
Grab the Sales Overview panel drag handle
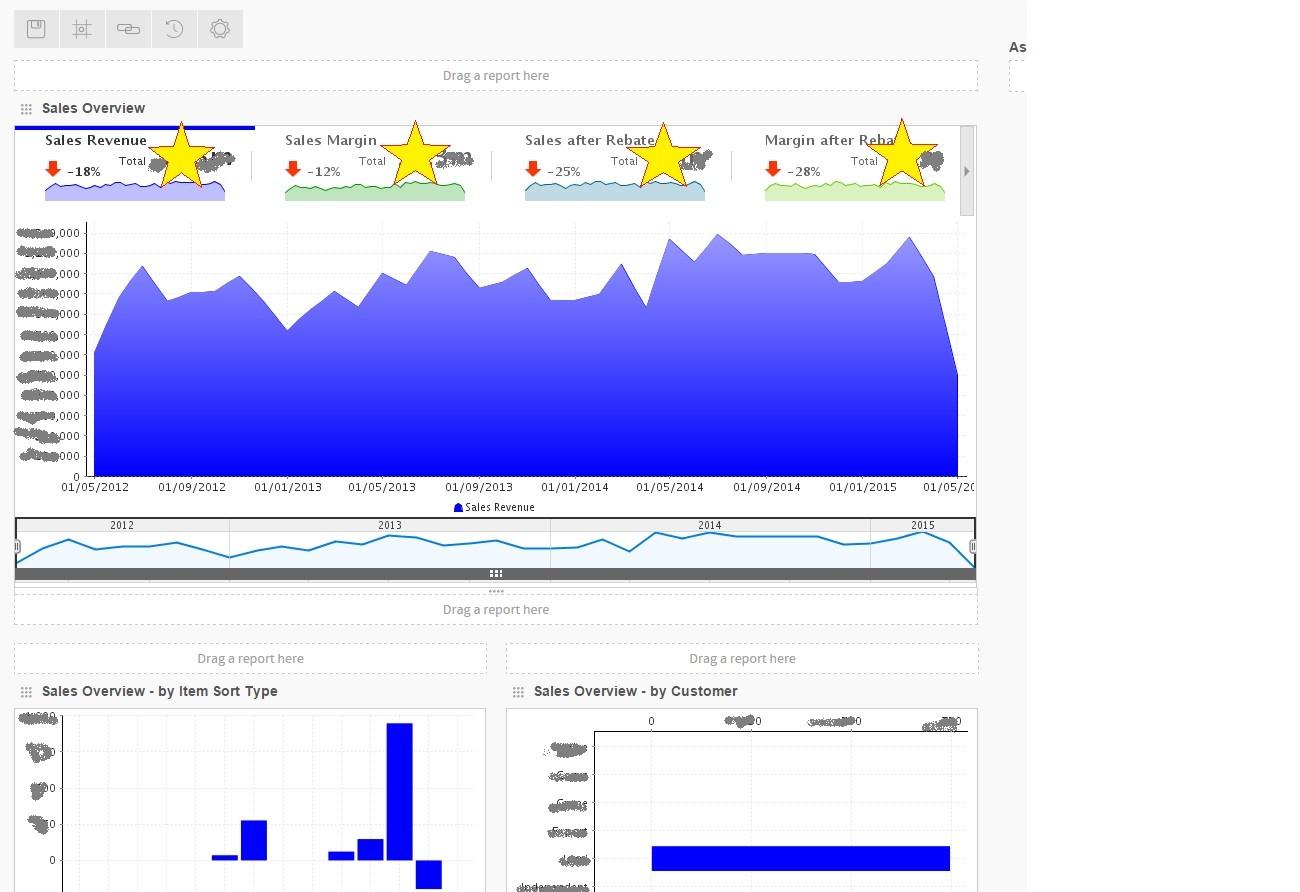[27, 109]
